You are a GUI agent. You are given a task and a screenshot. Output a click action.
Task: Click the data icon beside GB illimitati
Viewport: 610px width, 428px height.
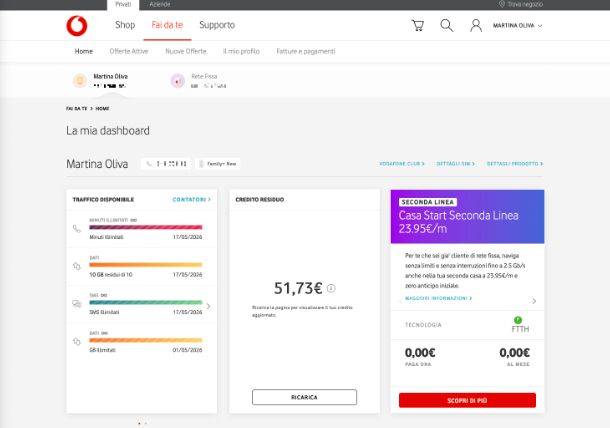77,342
